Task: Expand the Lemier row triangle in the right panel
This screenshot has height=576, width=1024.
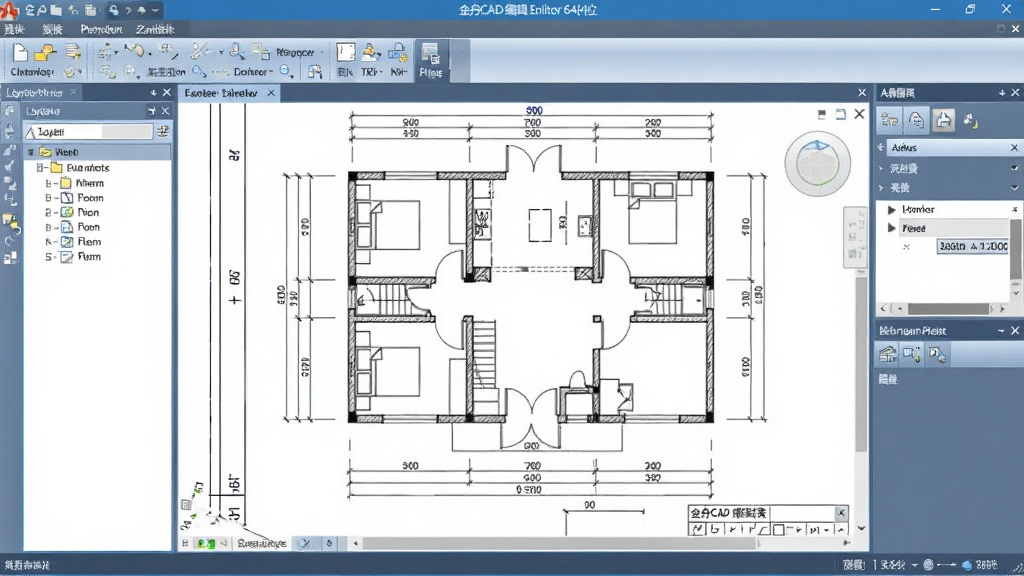Action: pyautogui.click(x=891, y=210)
